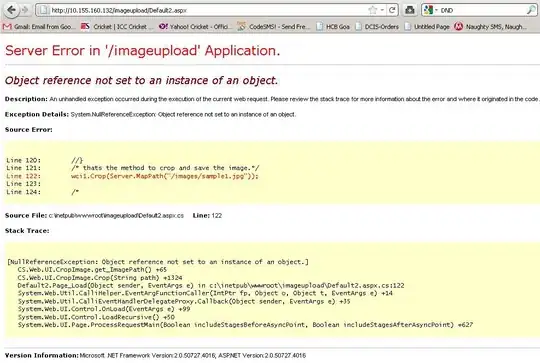Go back with the browser back arrow
This screenshot has height=363, width=540.
(11, 10)
